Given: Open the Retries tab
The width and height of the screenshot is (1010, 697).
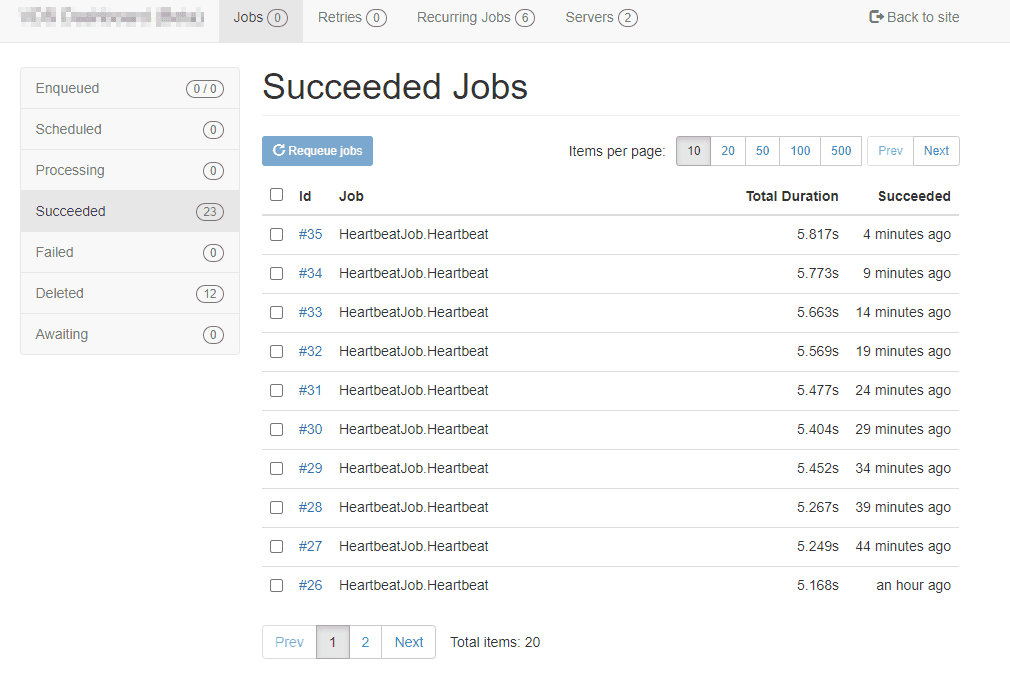Looking at the screenshot, I should point(352,18).
